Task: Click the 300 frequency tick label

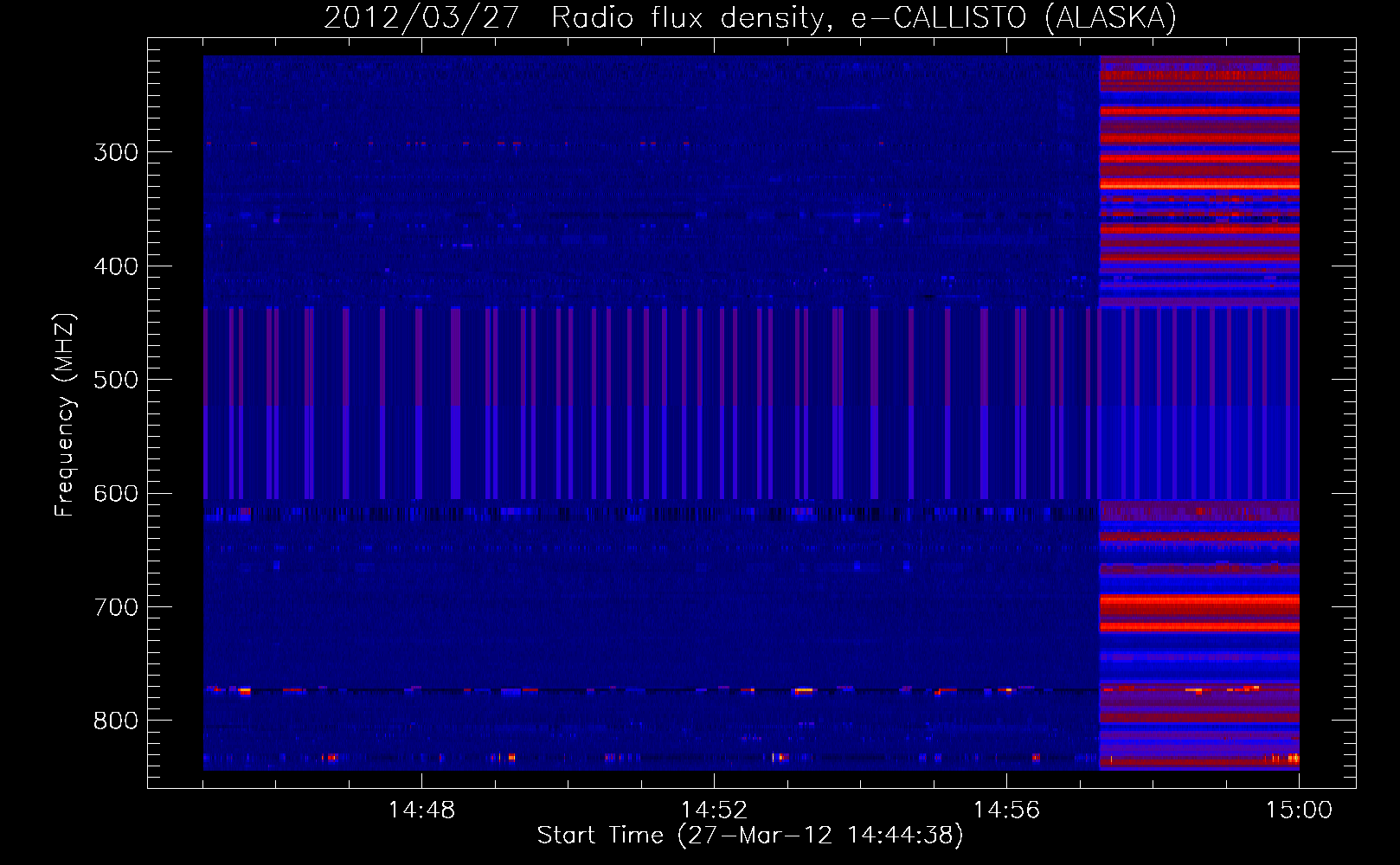Action: [116, 153]
